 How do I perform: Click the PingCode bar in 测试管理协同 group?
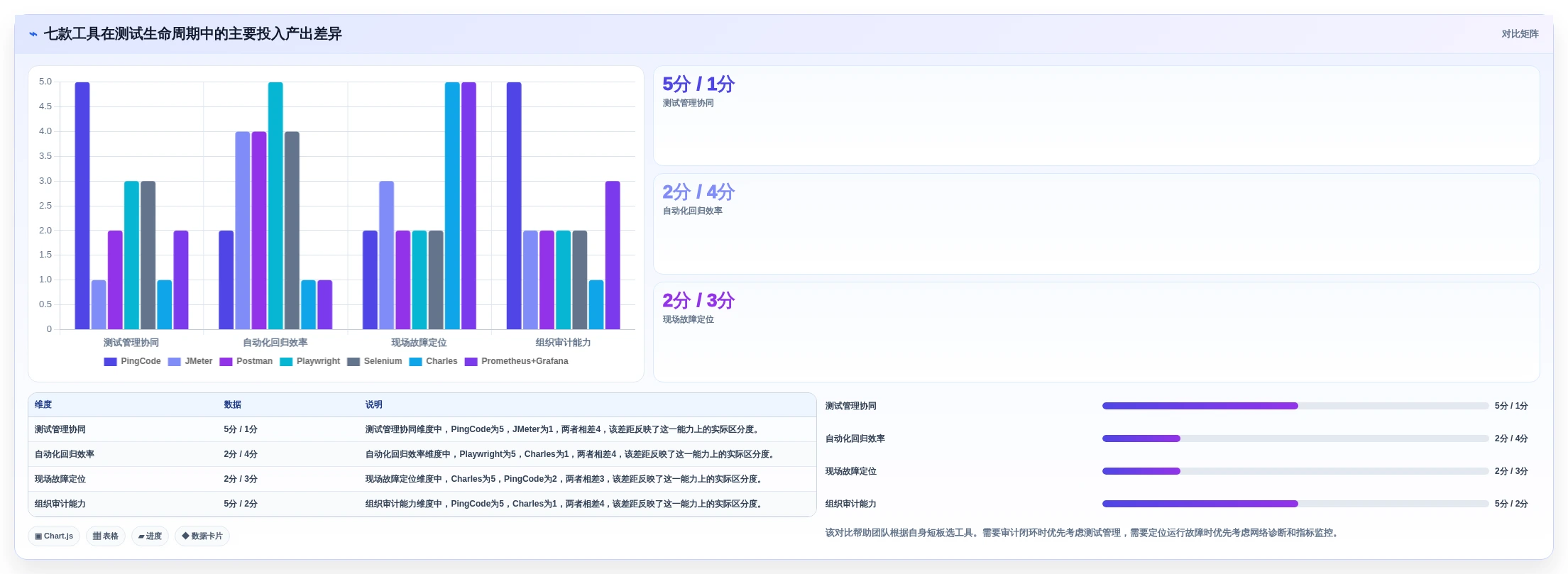tap(82, 206)
